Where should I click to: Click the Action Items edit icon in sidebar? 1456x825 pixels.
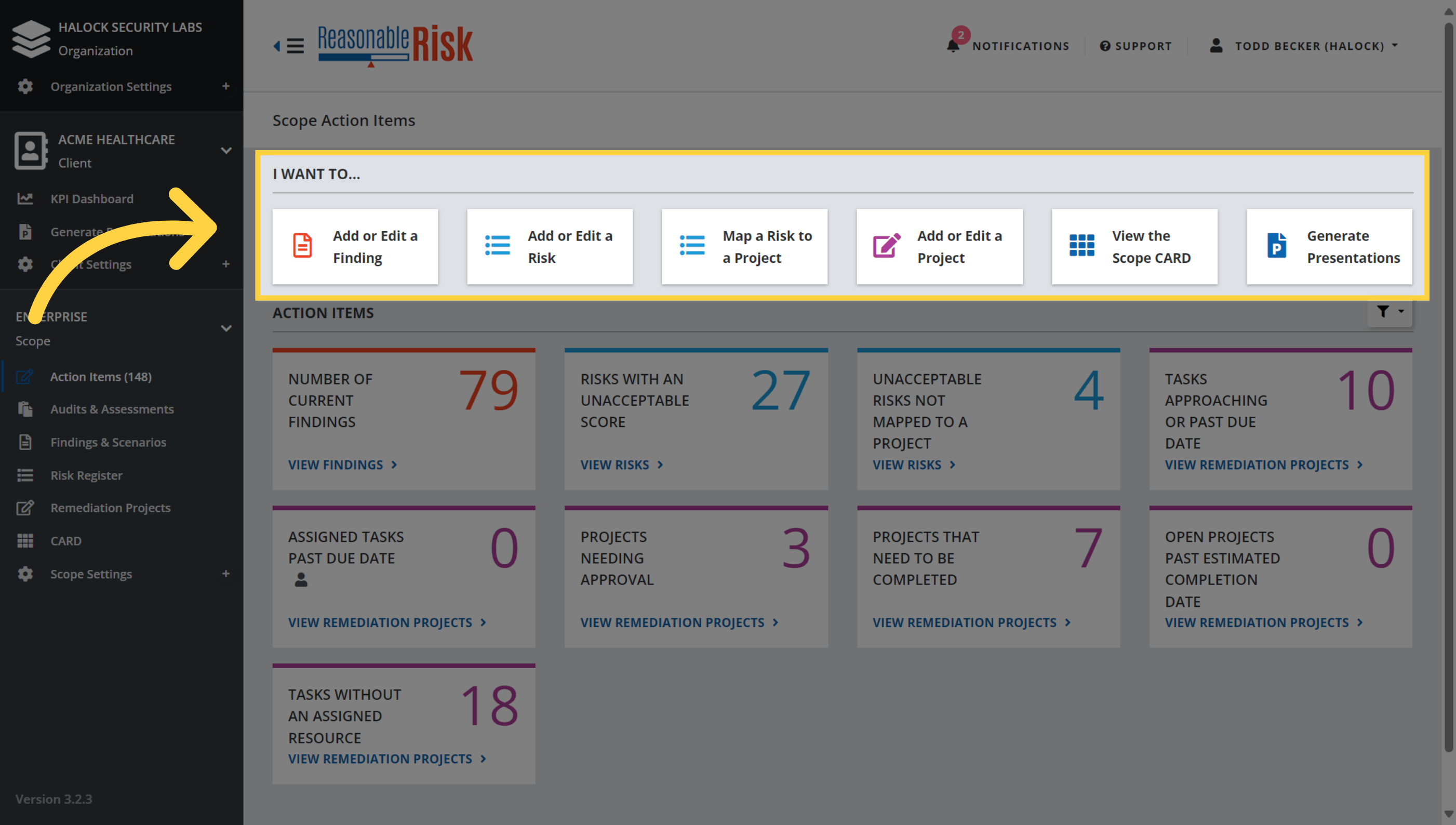pos(25,376)
